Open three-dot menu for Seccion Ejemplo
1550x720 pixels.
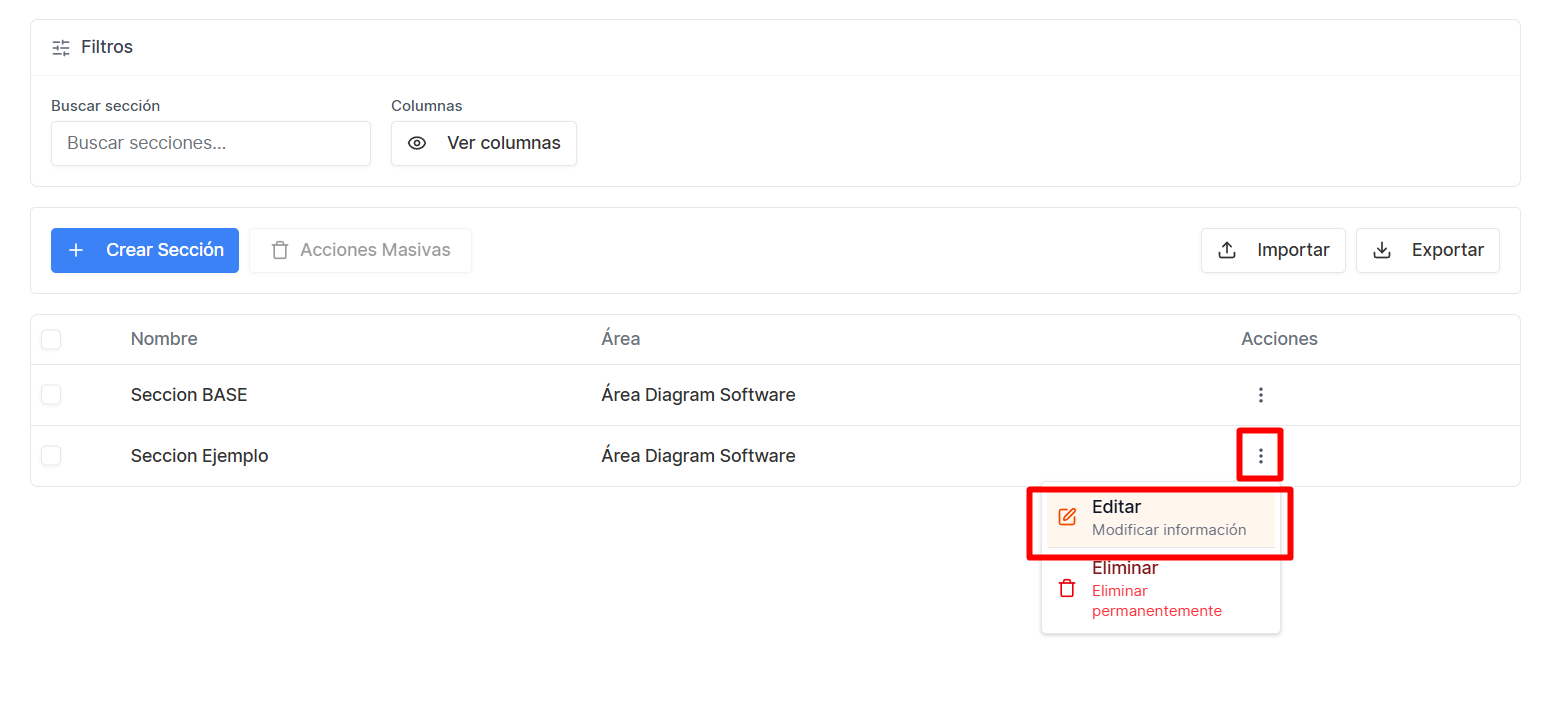point(1261,456)
